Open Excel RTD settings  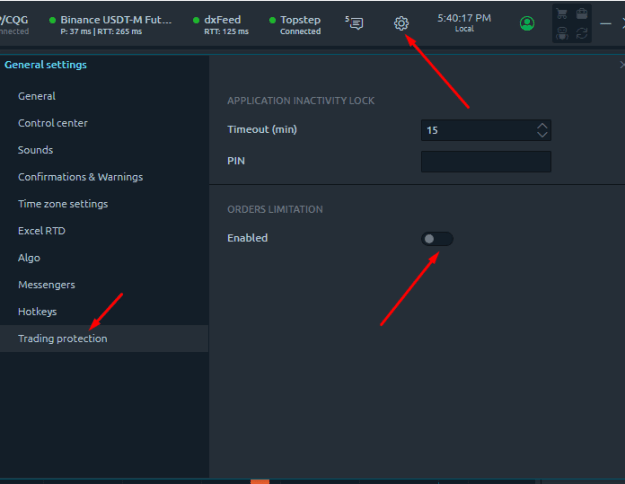pyautogui.click(x=41, y=231)
